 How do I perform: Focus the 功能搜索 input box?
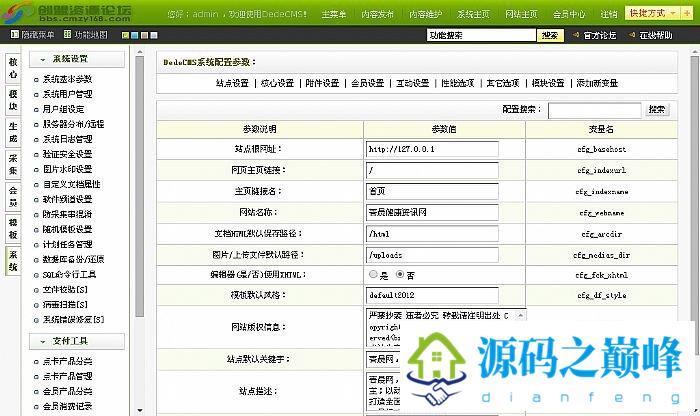[481, 35]
